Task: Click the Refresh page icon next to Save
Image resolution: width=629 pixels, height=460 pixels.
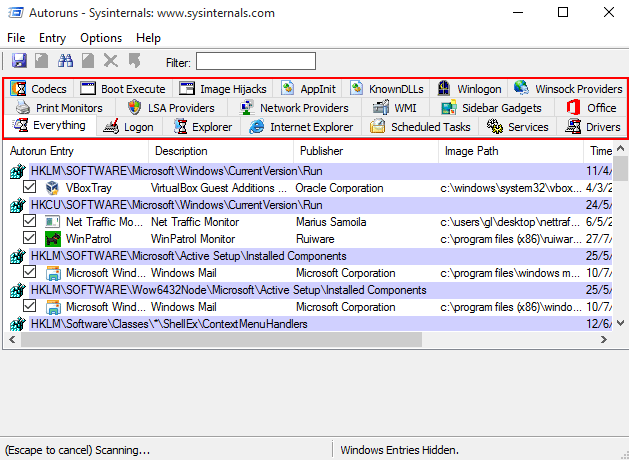Action: point(42,61)
